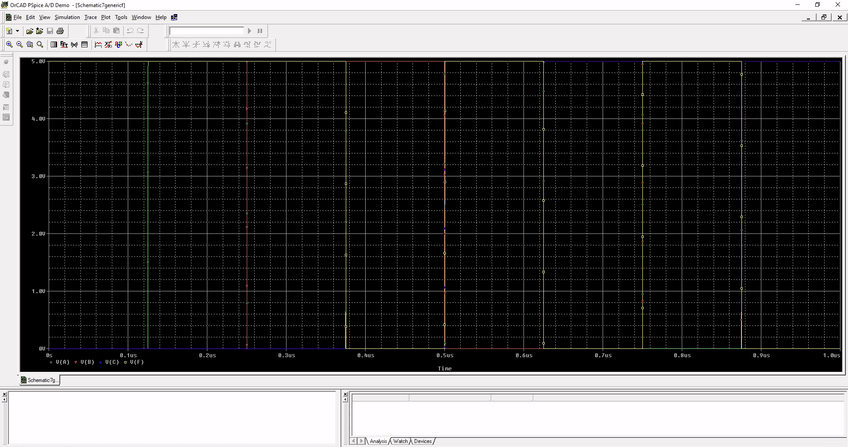This screenshot has height=447, width=848.
Task: Open the Simulation menu
Action: 67,17
